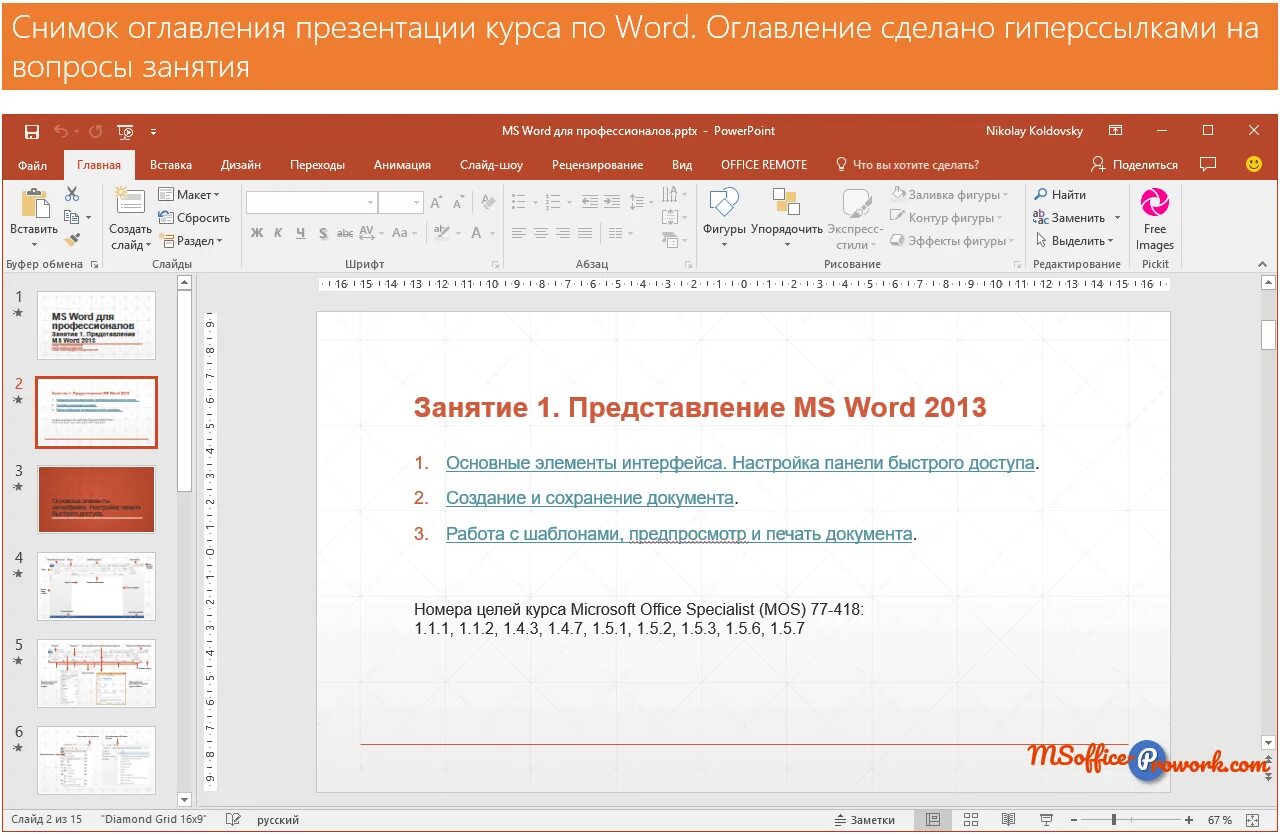Cut selection with the scissors icon
This screenshot has height=835, width=1280.
pyautogui.click(x=72, y=194)
